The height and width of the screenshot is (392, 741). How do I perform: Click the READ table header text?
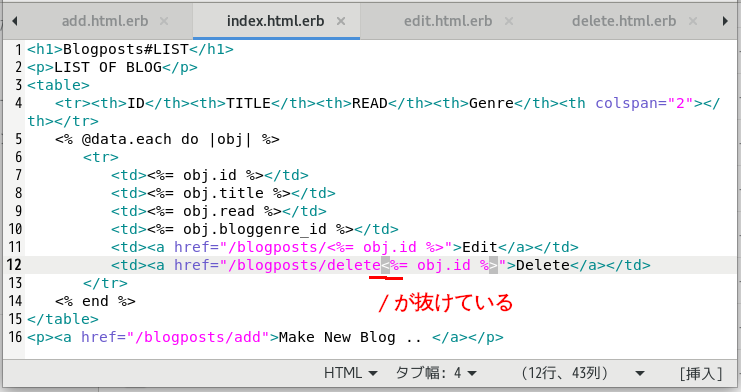click(x=370, y=103)
